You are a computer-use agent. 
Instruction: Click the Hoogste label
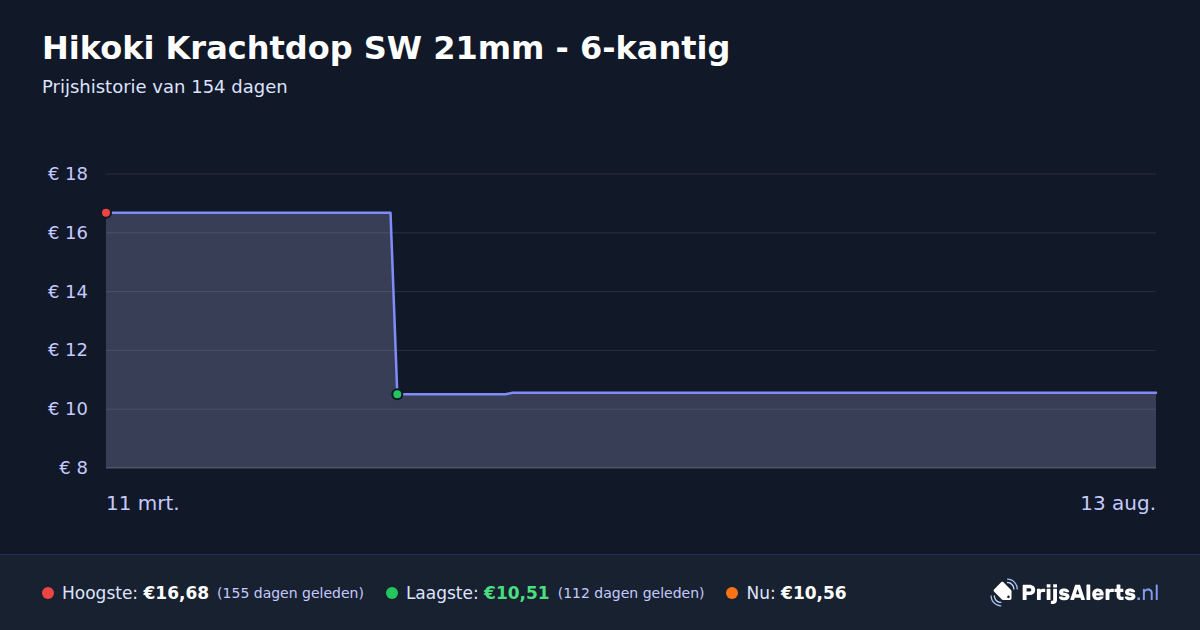(100, 593)
